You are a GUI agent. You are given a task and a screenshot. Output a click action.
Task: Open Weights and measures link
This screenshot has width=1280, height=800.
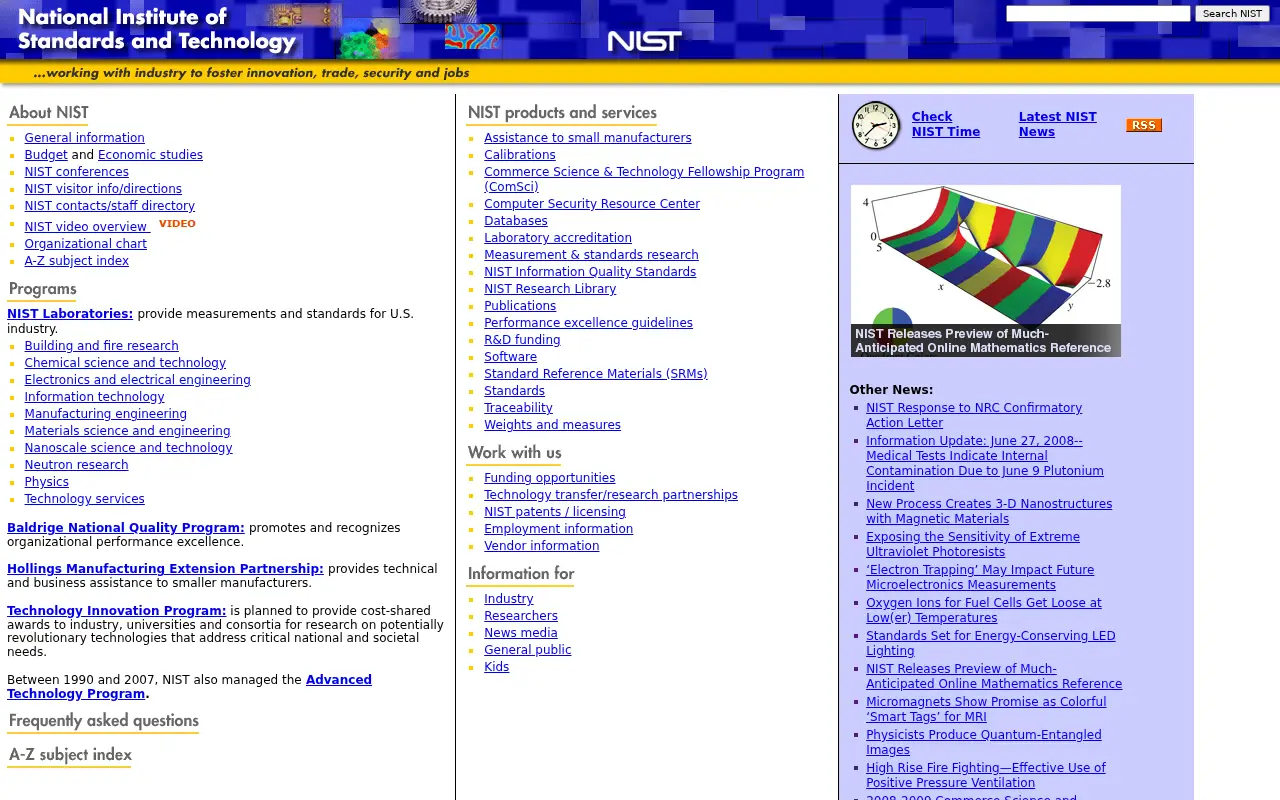coord(552,425)
